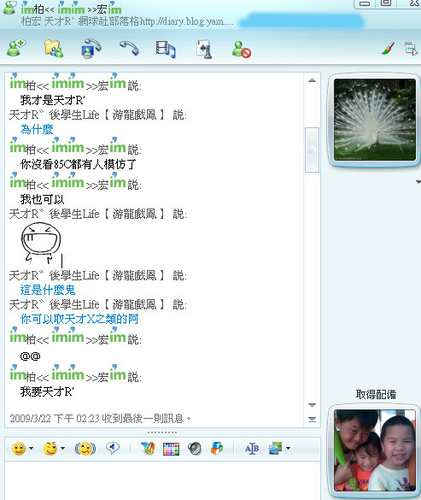Click the paintbrush color scheme icon
Image resolution: width=421 pixels, height=500 pixels.
[x=388, y=49]
